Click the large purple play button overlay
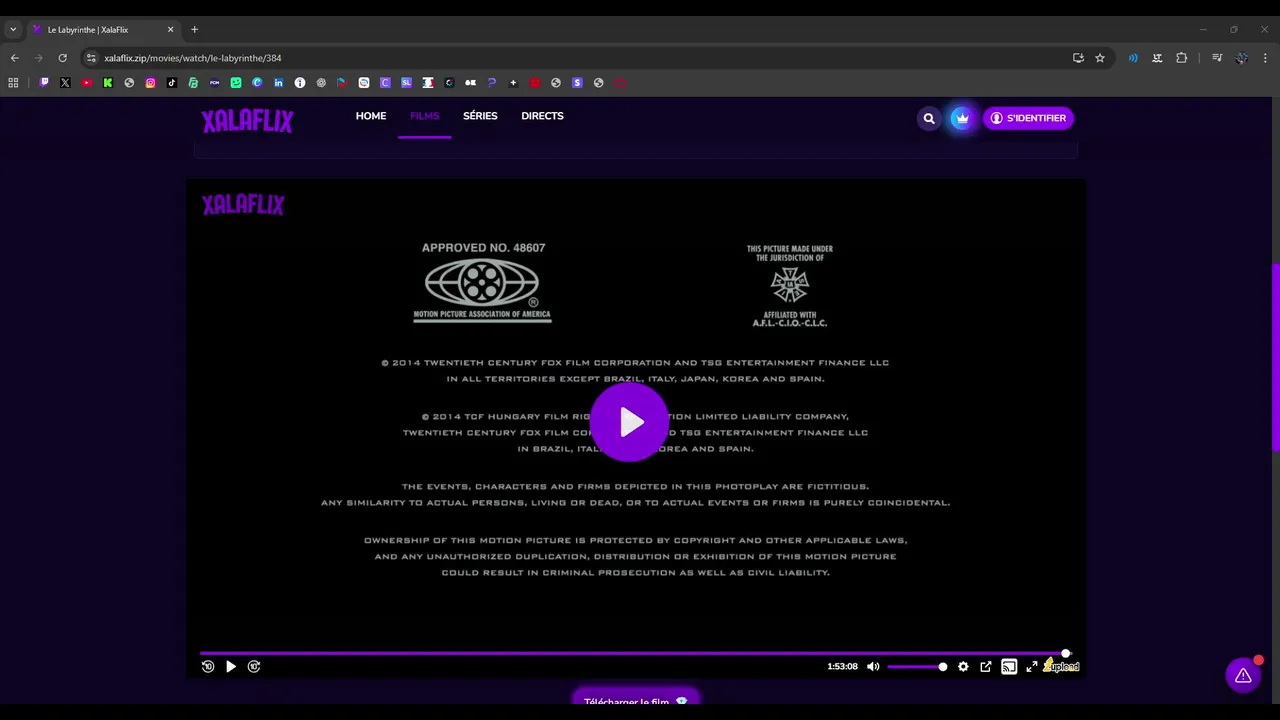This screenshot has height=720, width=1280. coord(630,422)
